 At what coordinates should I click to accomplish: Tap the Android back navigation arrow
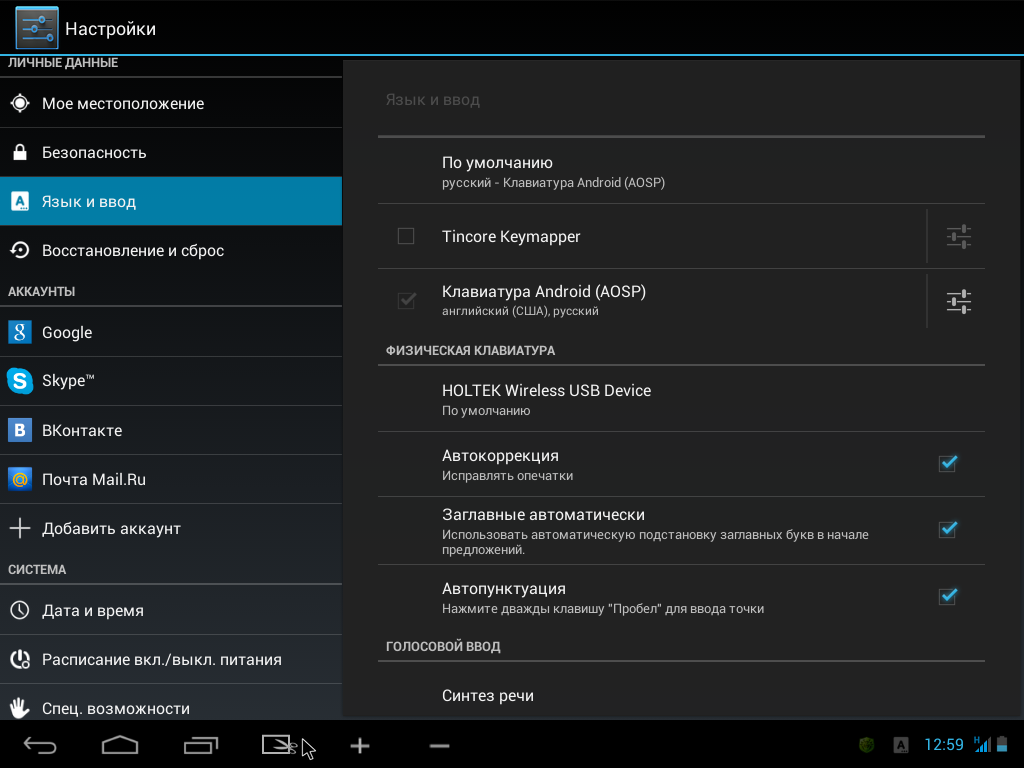40,745
